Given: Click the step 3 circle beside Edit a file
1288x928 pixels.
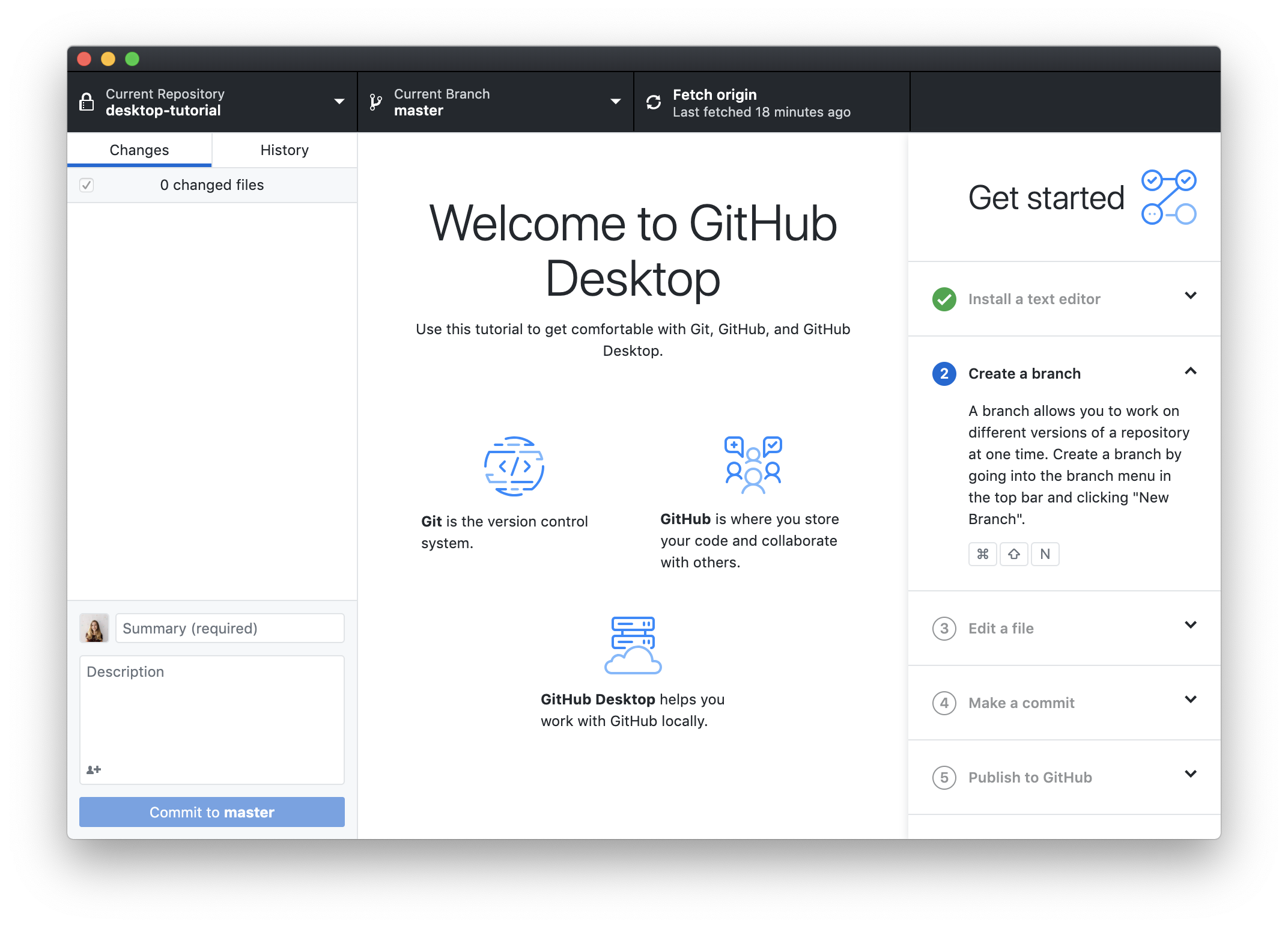Looking at the screenshot, I should point(944,628).
